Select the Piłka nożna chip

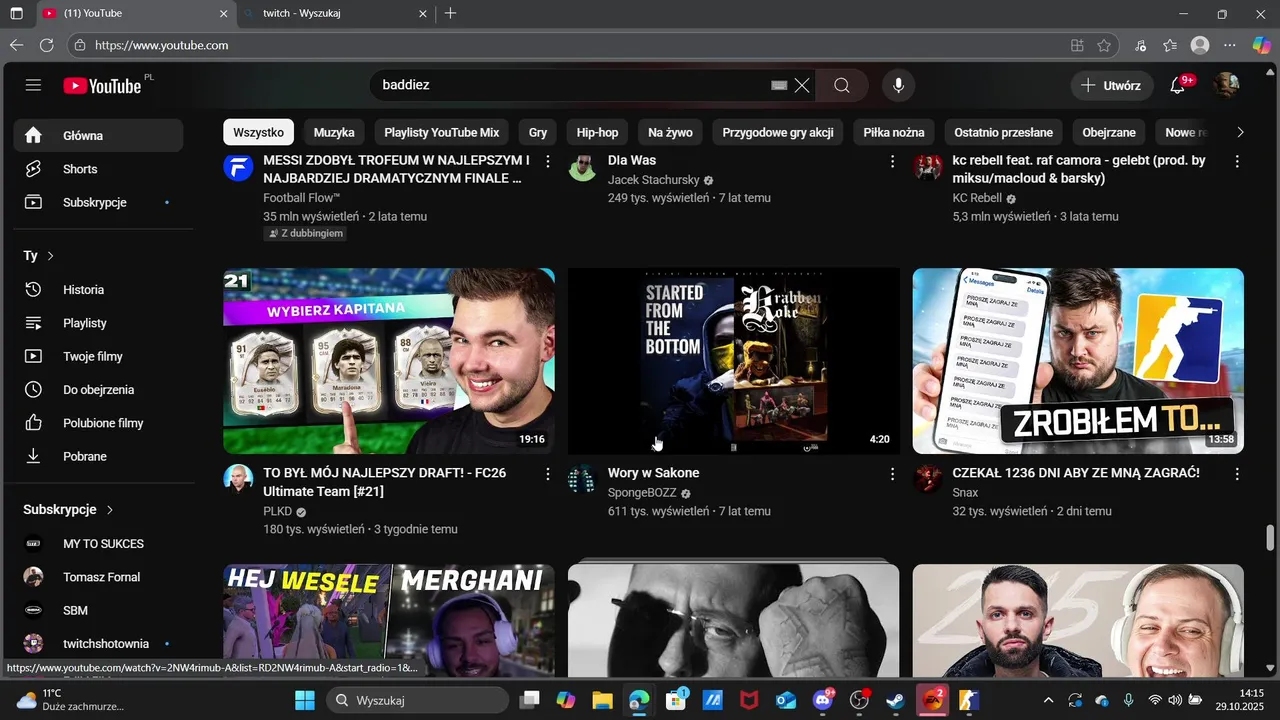[x=894, y=132]
